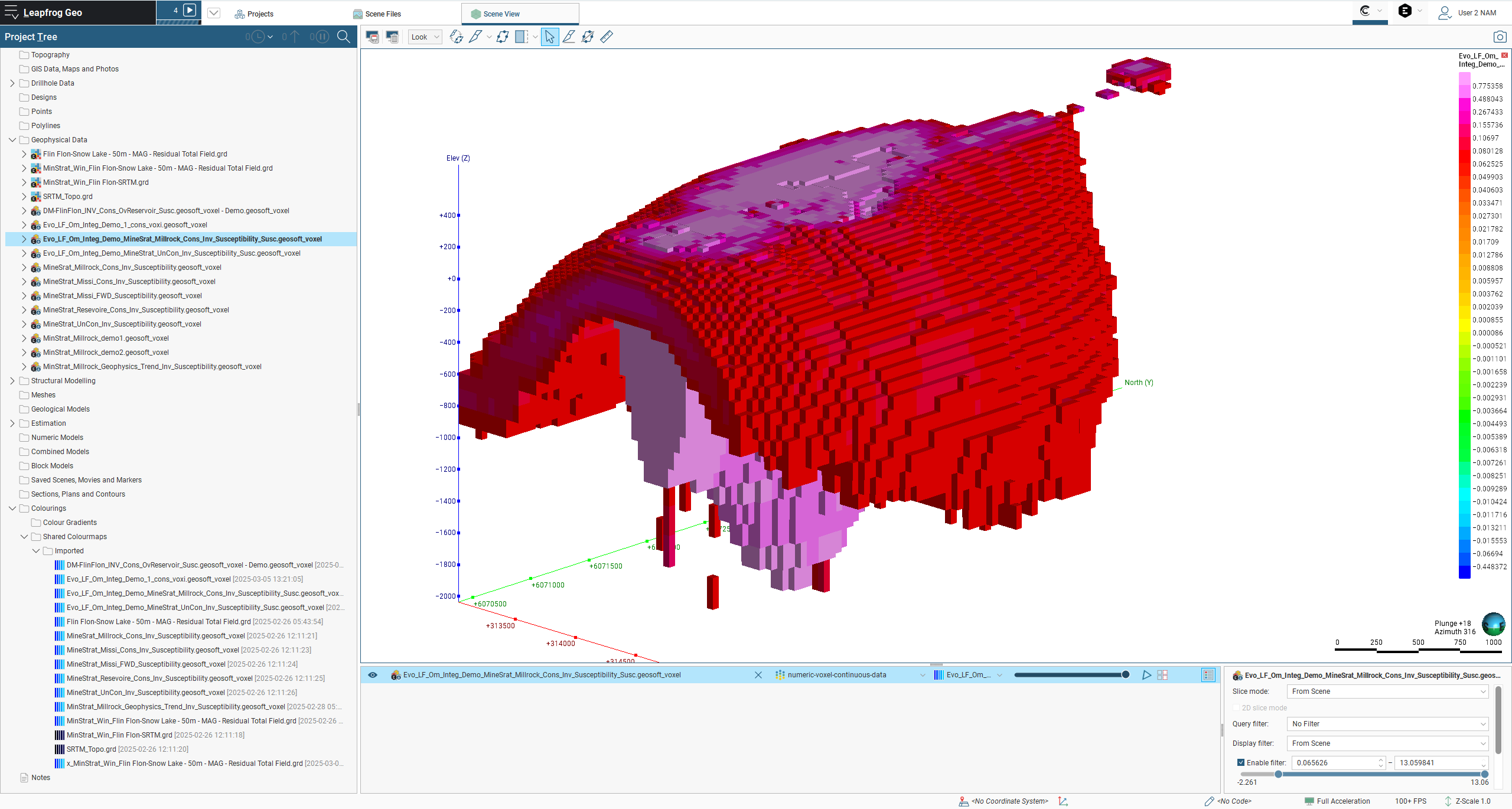1512x809 pixels.
Task: Expand the Drillhole Data folder
Action: point(12,83)
